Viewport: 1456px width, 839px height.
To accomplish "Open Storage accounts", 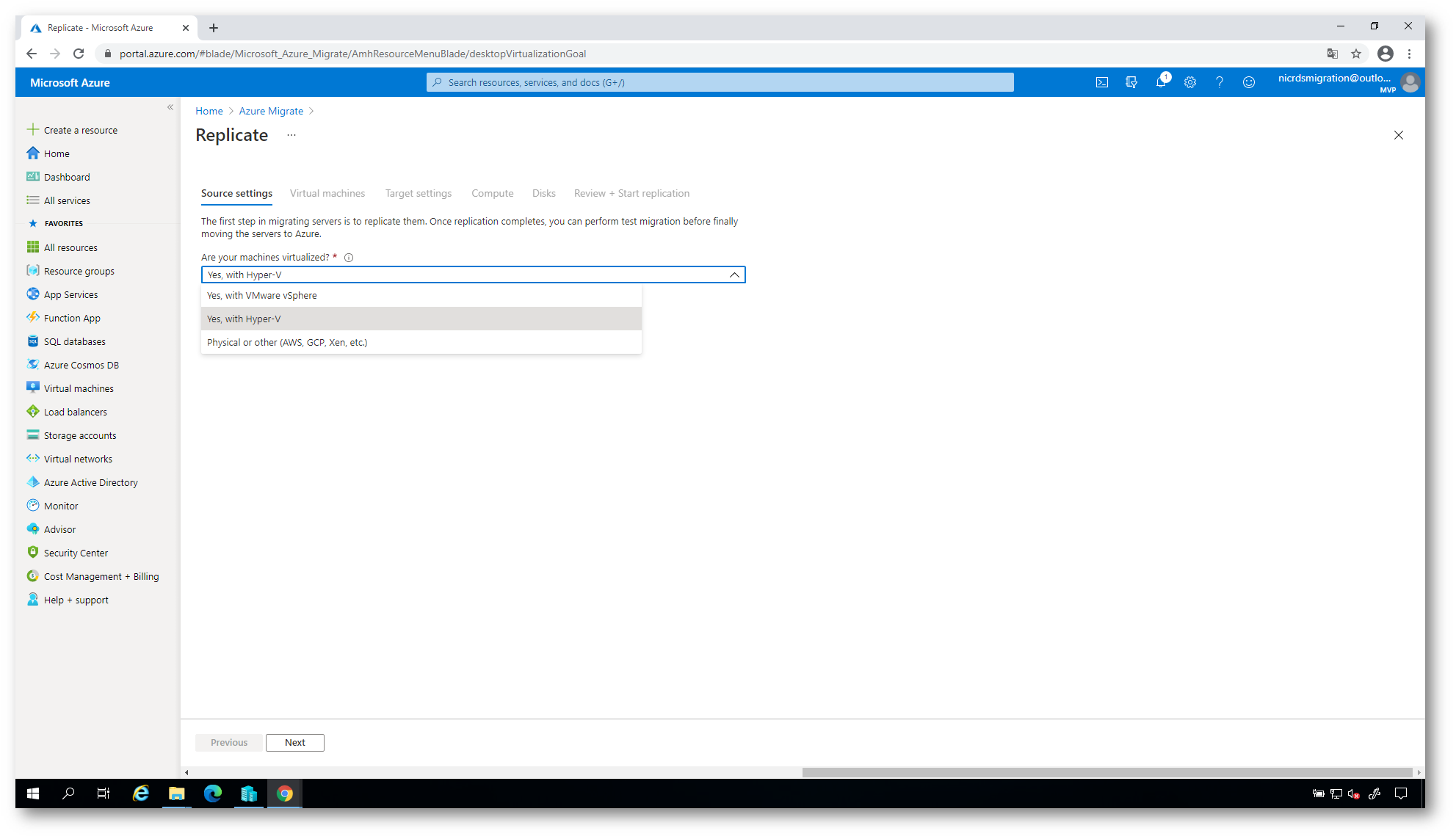I will (x=71, y=435).
